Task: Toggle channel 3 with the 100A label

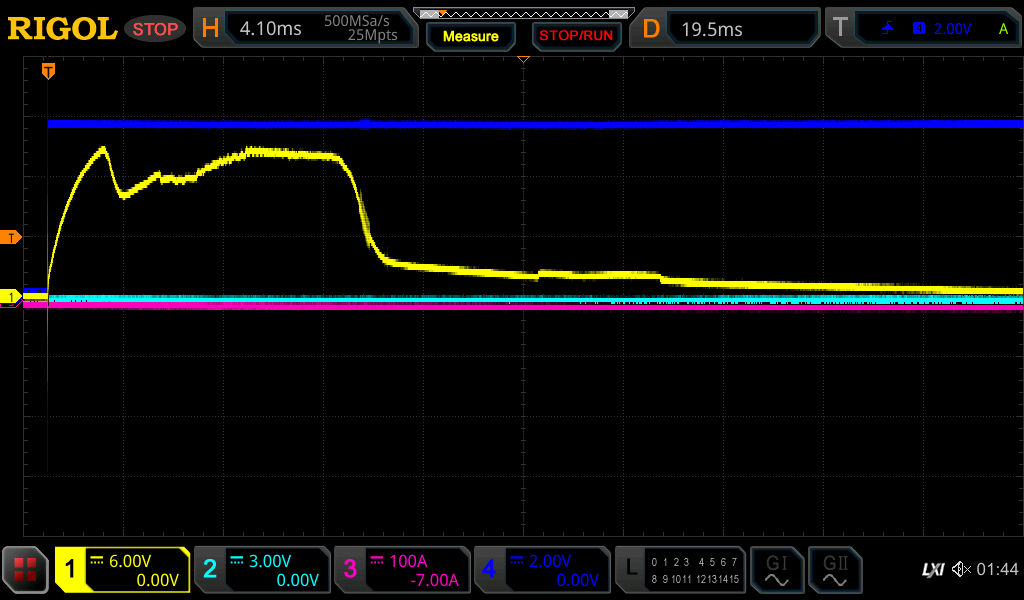Action: [x=402, y=570]
